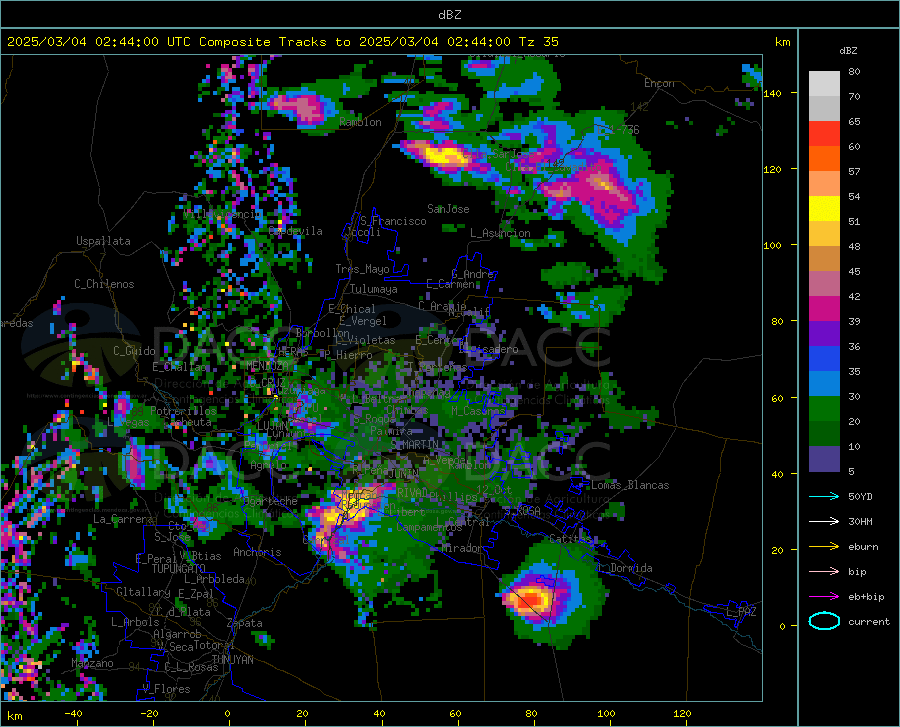Click the white 30HM arrow in legend
Viewport: 900px width, 727px height.
point(824,522)
